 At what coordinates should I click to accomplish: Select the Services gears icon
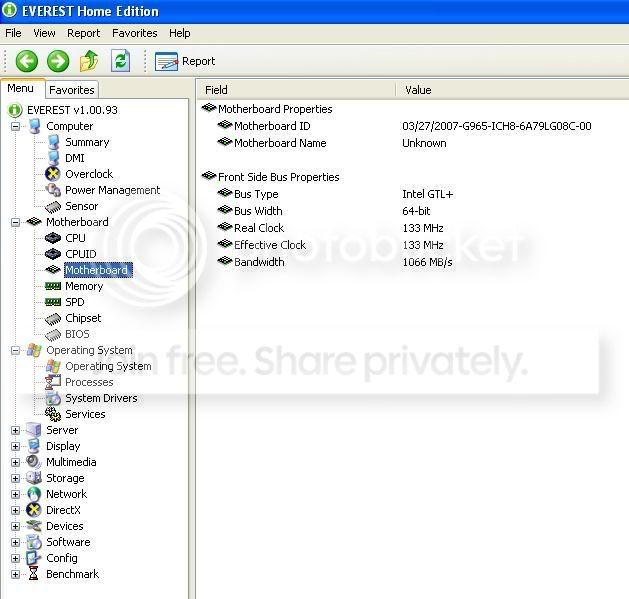(x=53, y=414)
